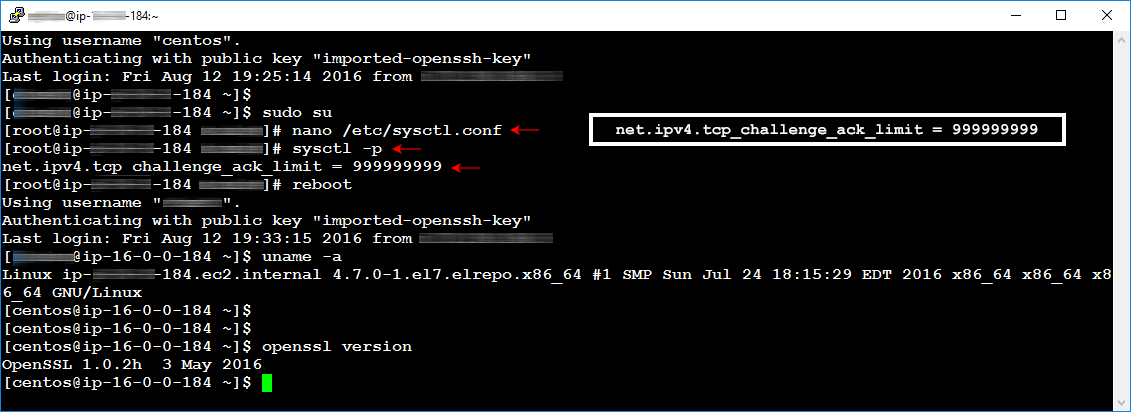Click the green terminal cursor block

pyautogui.click(x=266, y=384)
